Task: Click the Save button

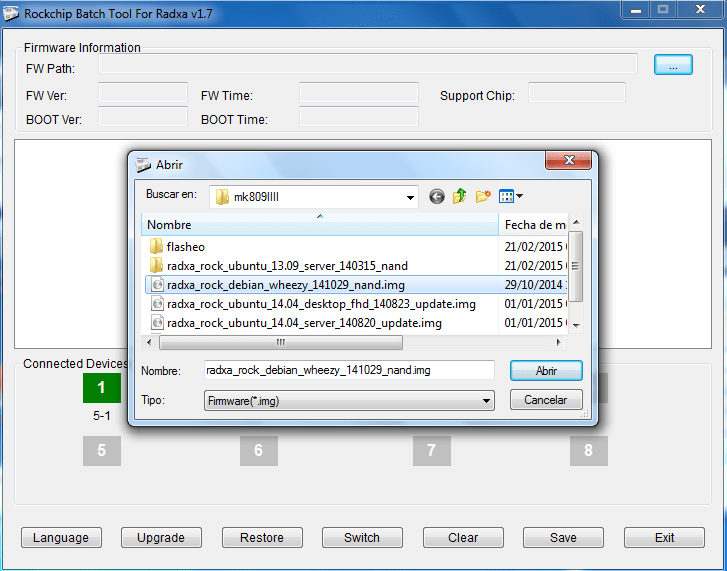Action: [563, 538]
